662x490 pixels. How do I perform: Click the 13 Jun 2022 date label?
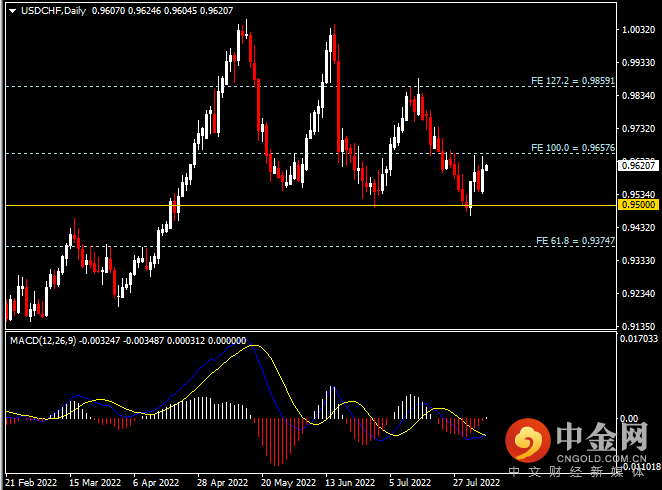coord(350,482)
